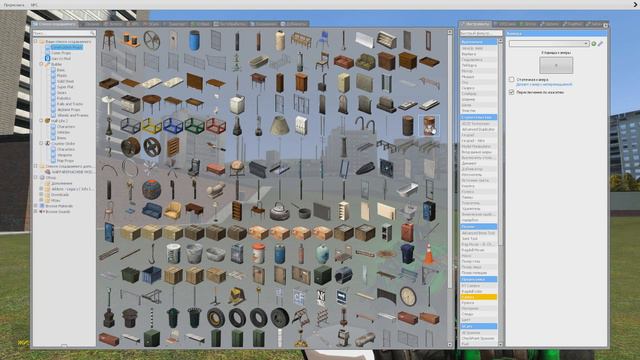Enable the static camera checkbox
This screenshot has width=640, height=360.
click(x=511, y=80)
